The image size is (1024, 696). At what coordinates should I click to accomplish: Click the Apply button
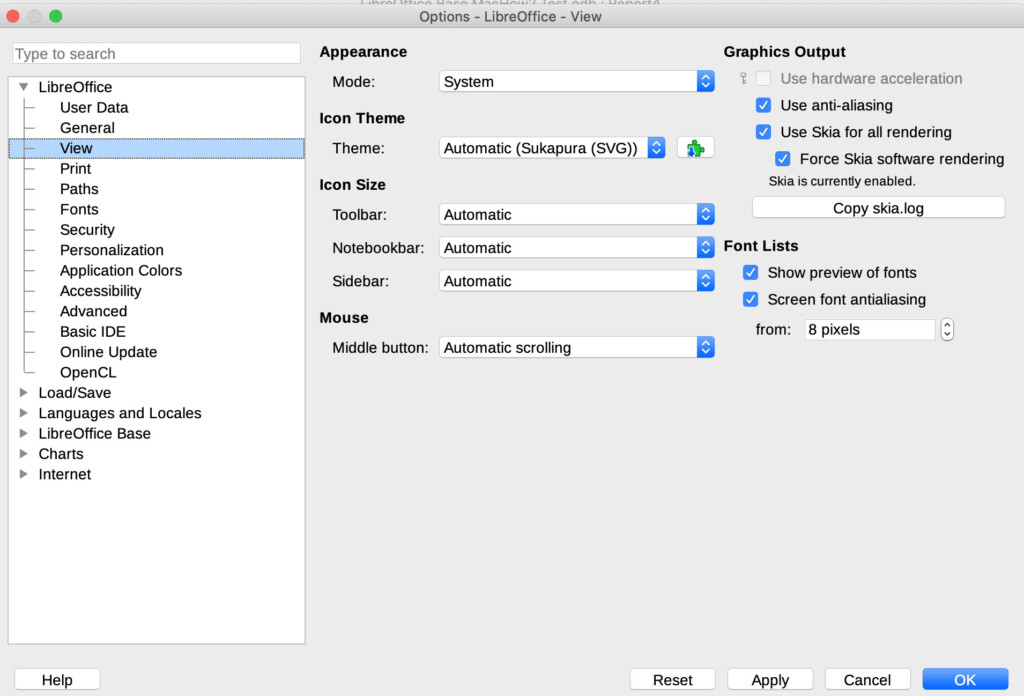[x=770, y=680]
